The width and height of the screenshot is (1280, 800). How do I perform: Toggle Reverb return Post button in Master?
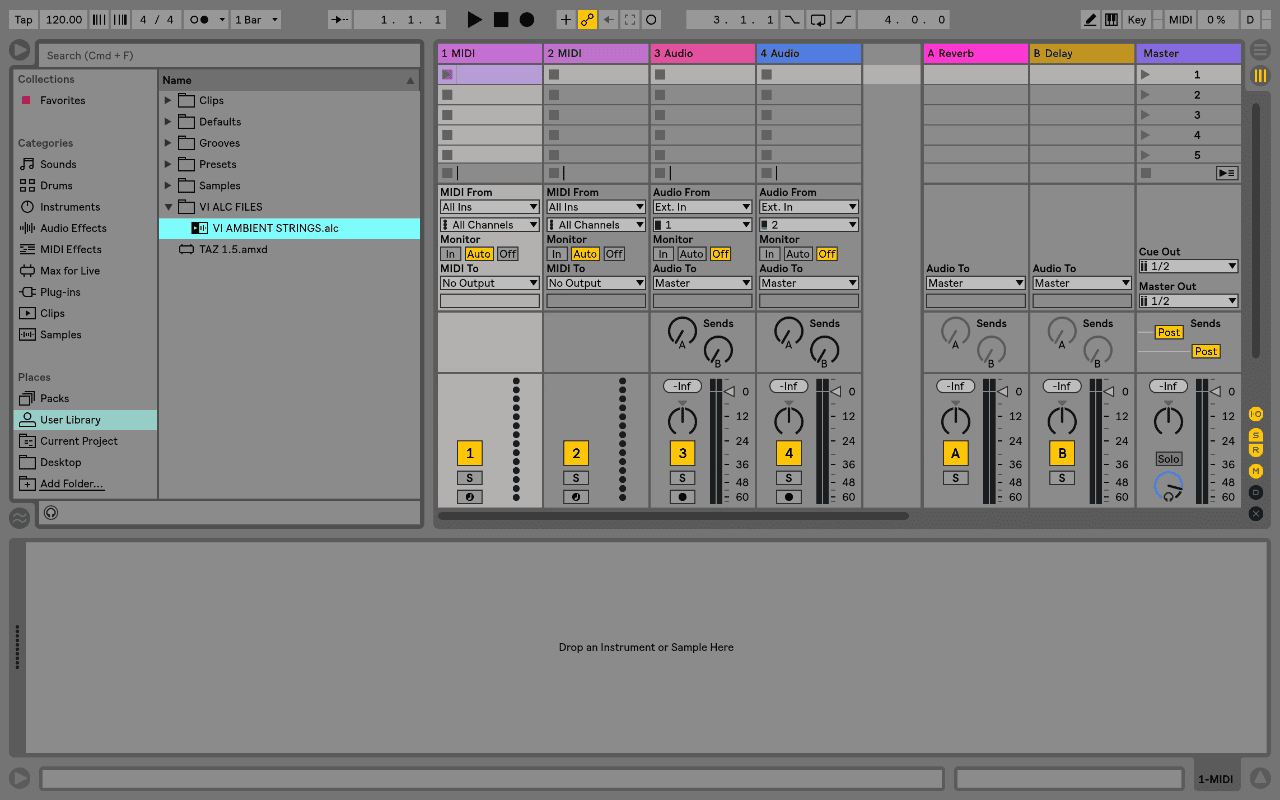[x=1168, y=332]
